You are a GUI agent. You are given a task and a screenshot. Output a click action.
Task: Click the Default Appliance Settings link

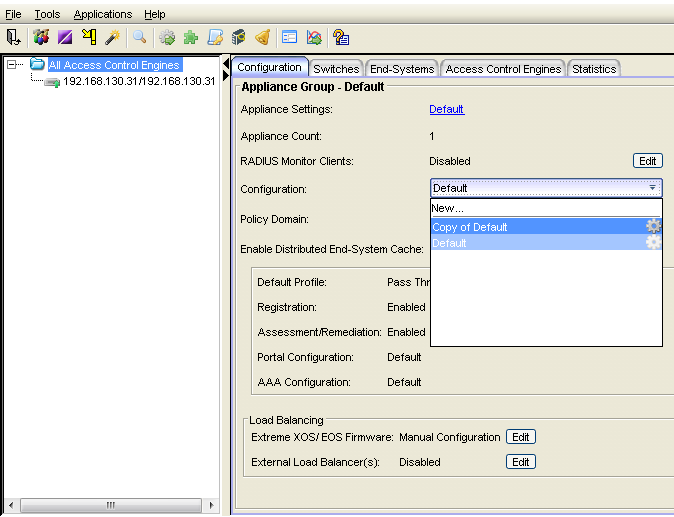[447, 109]
